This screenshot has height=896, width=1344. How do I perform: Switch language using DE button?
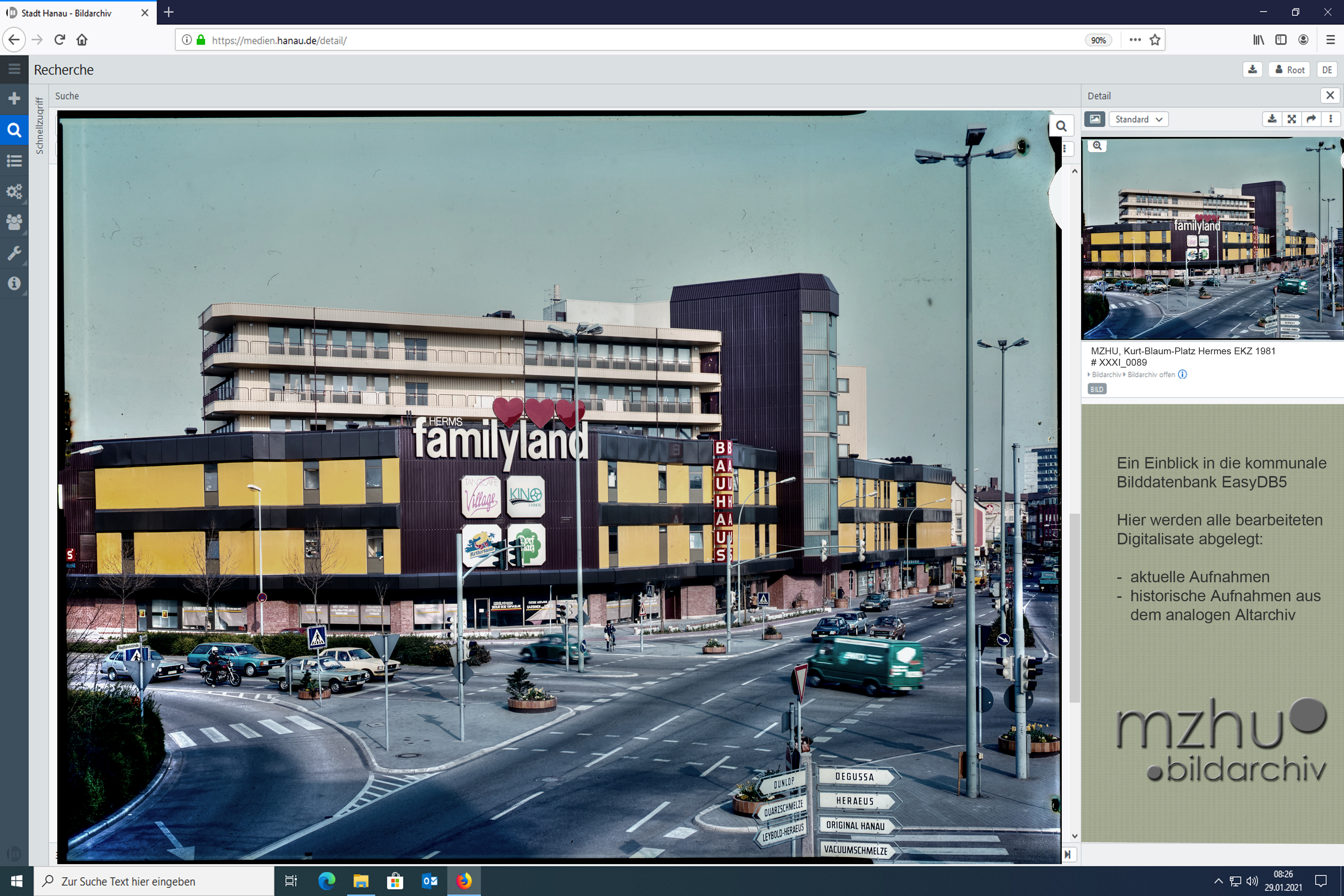[x=1326, y=70]
